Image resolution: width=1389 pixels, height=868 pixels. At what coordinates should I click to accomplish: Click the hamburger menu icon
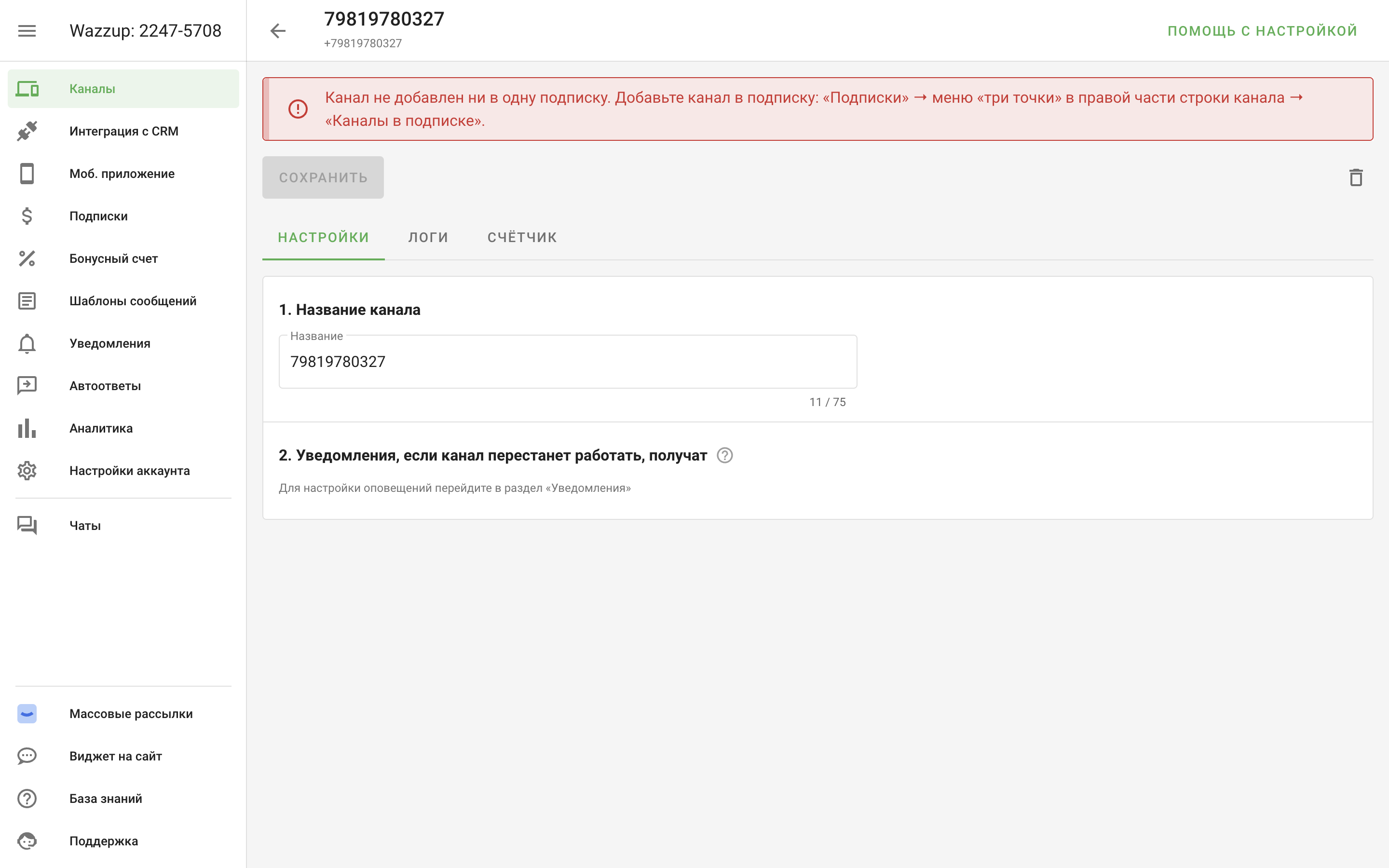pos(27,31)
